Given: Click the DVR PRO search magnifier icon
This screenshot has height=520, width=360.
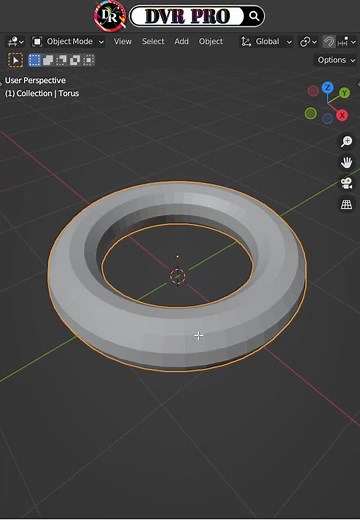Looking at the screenshot, I should 254,16.
